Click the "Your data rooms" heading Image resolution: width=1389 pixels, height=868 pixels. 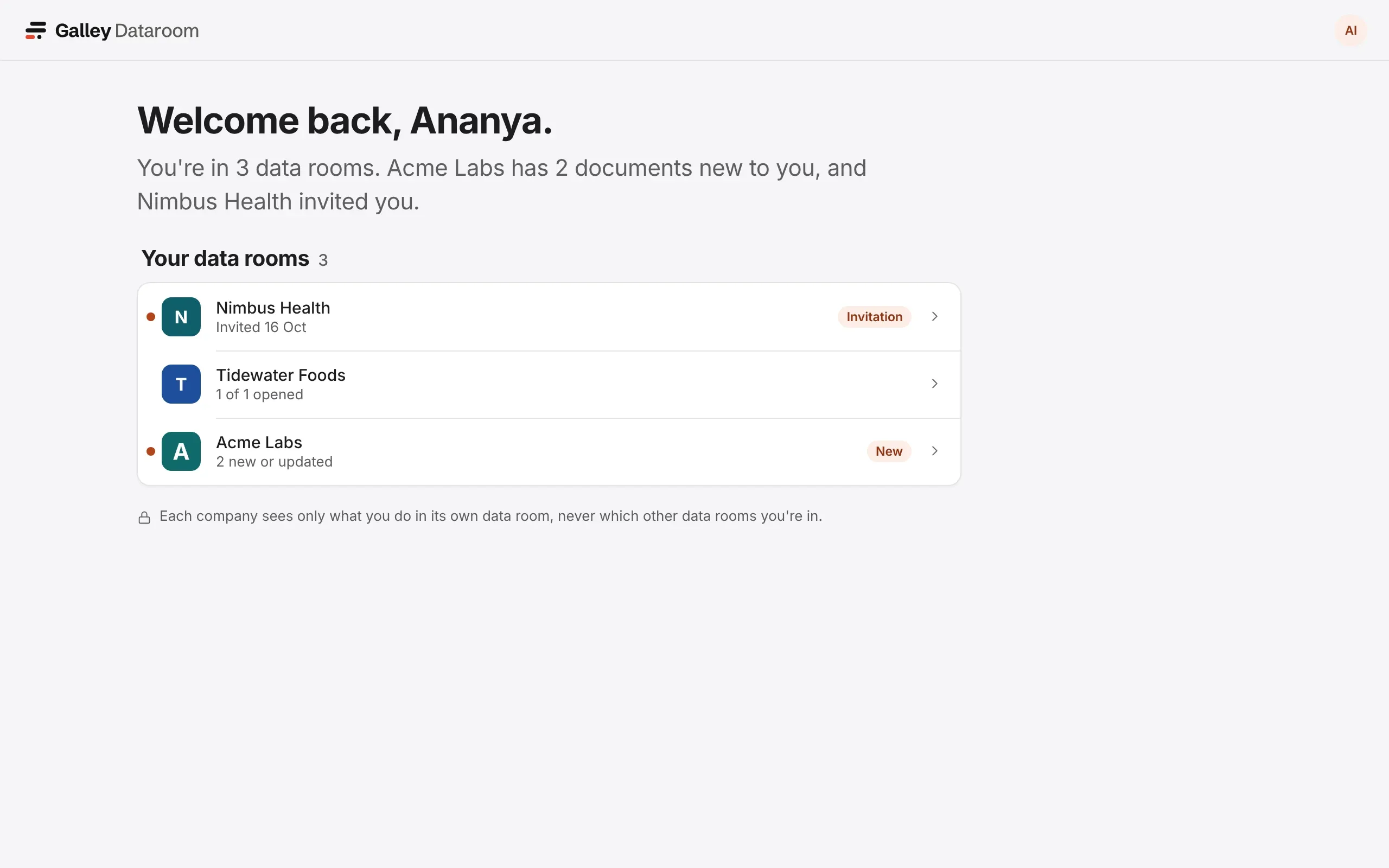tap(225, 258)
